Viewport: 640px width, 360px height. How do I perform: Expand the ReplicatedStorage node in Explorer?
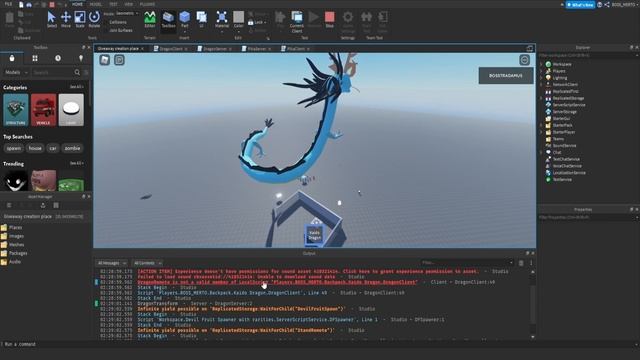pos(541,98)
